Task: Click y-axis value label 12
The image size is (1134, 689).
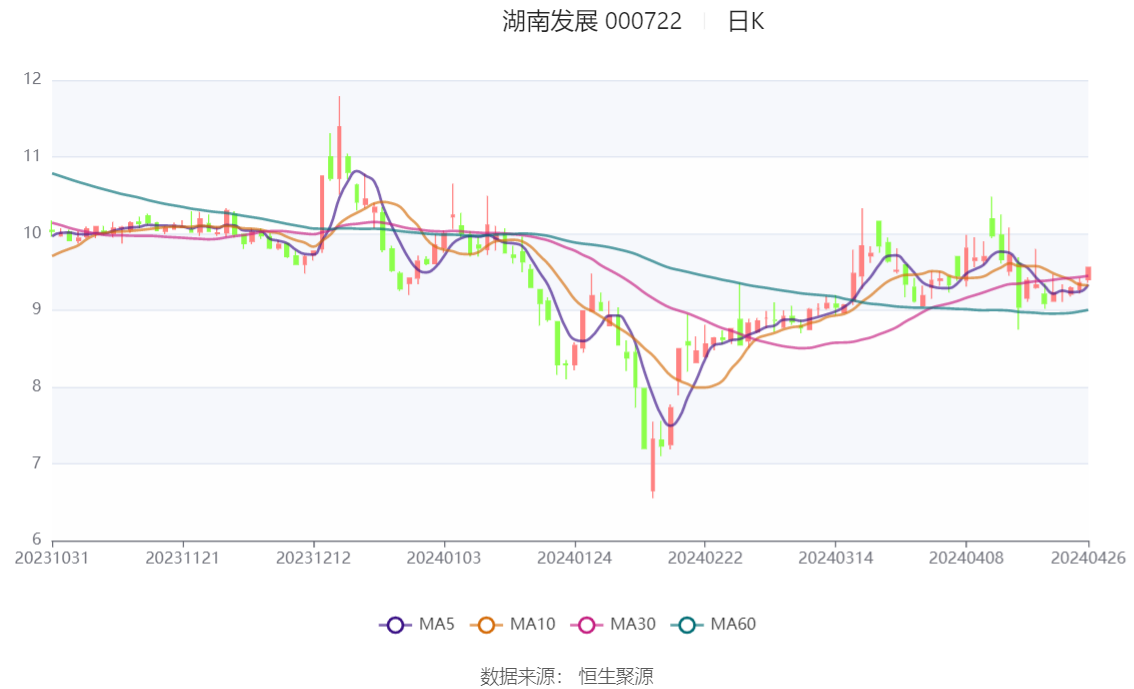Action: point(32,79)
